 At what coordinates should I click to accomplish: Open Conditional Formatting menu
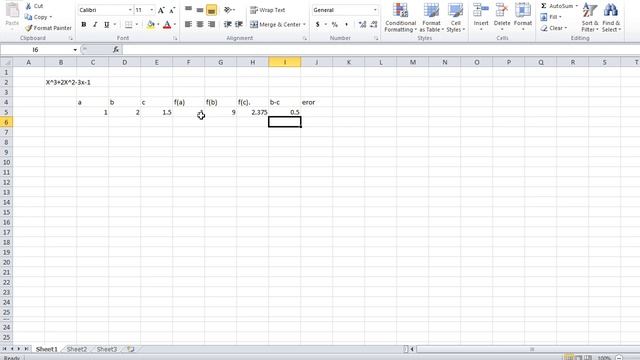pos(400,18)
